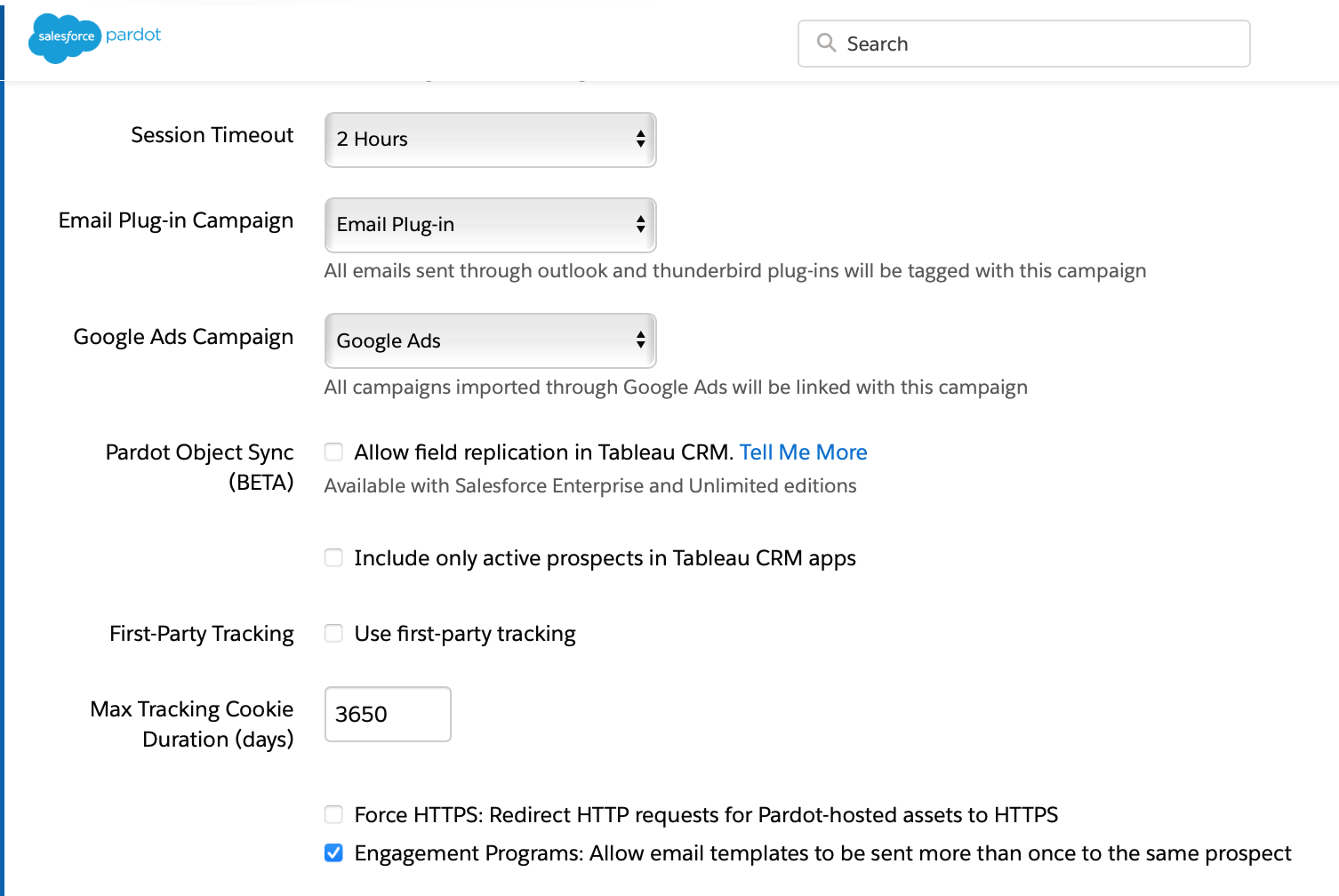Screen dimensions: 1339x896
Task: Click the Google Ads dropdown arrows
Action: (640, 340)
